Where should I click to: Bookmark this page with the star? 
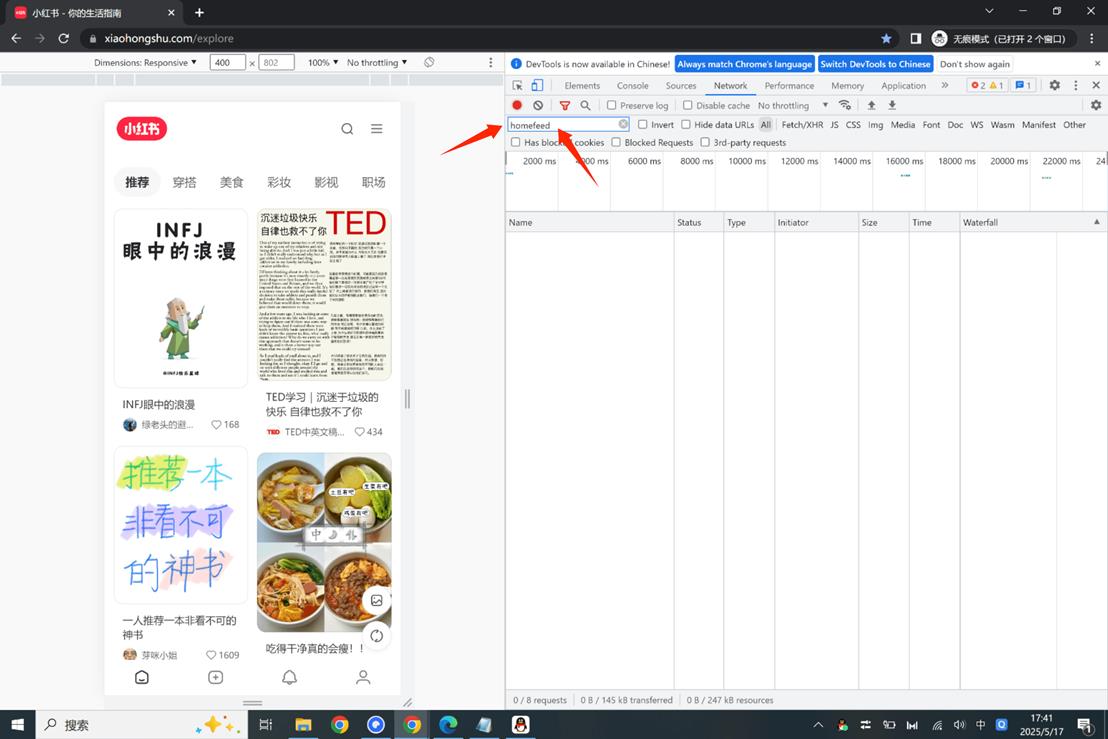[886, 38]
